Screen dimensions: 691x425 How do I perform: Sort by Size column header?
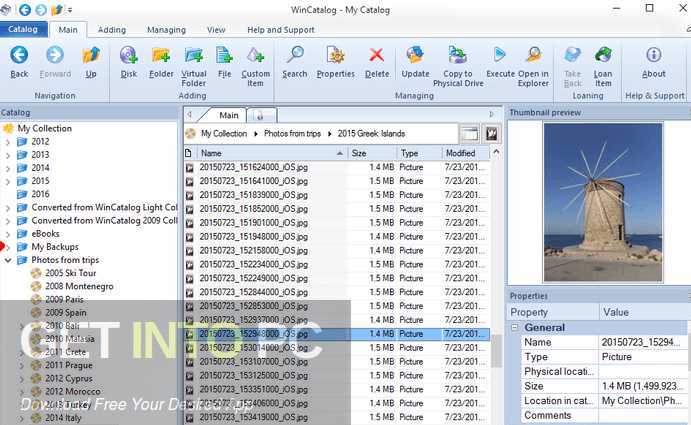pos(372,153)
